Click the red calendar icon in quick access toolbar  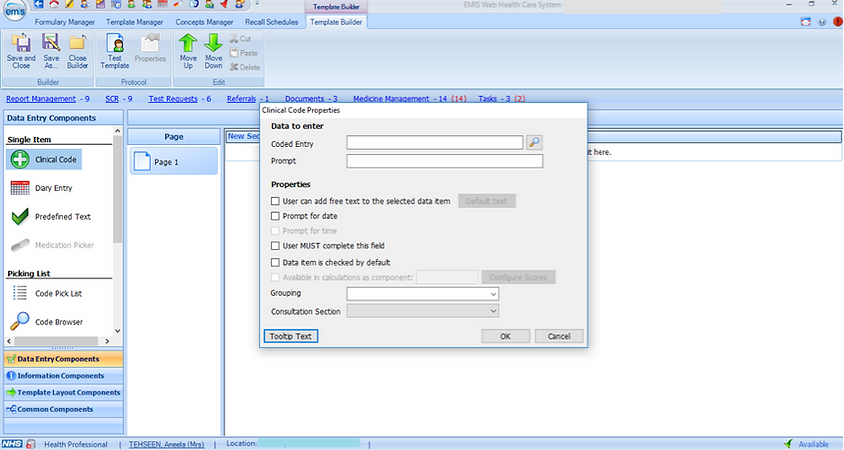(163, 4)
